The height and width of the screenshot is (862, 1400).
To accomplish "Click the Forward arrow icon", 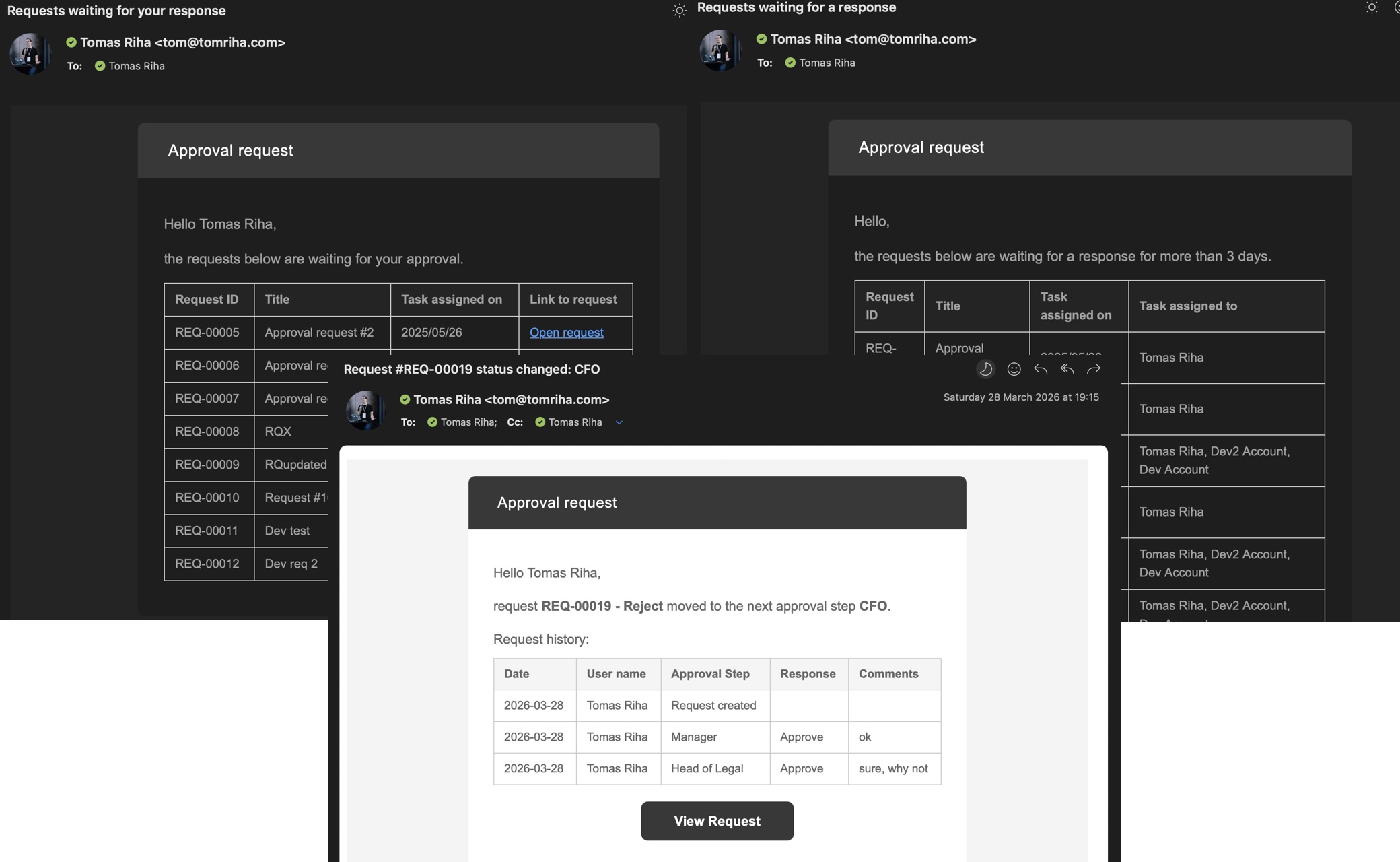I will point(1094,369).
